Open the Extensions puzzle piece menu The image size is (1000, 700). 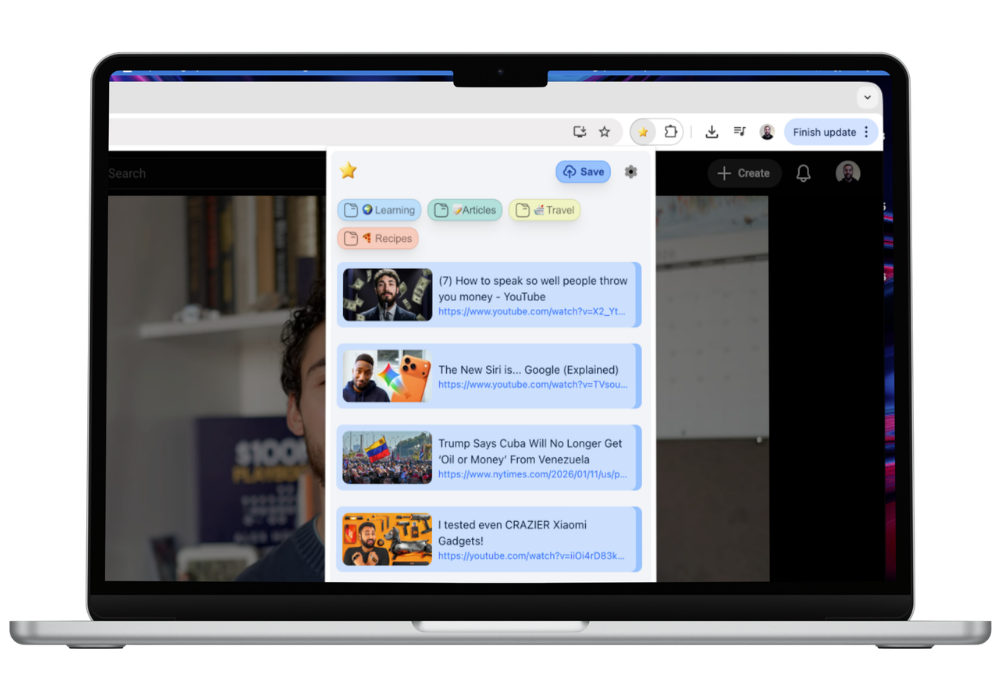tap(671, 131)
